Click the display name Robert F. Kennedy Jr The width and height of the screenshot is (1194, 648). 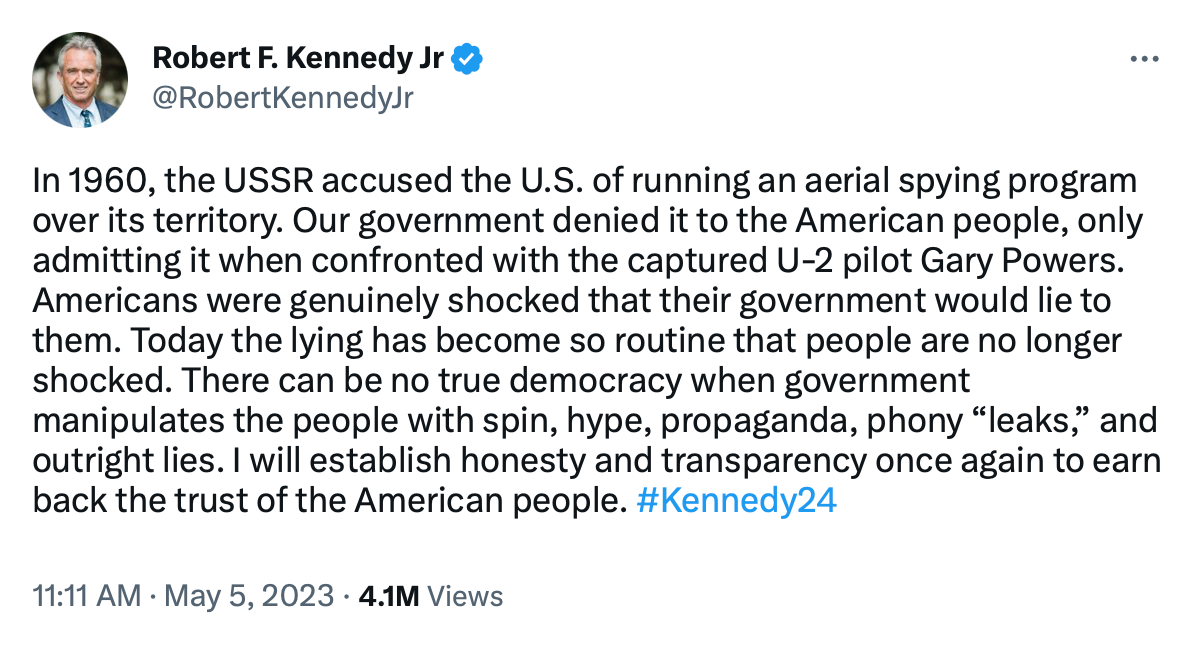[297, 60]
